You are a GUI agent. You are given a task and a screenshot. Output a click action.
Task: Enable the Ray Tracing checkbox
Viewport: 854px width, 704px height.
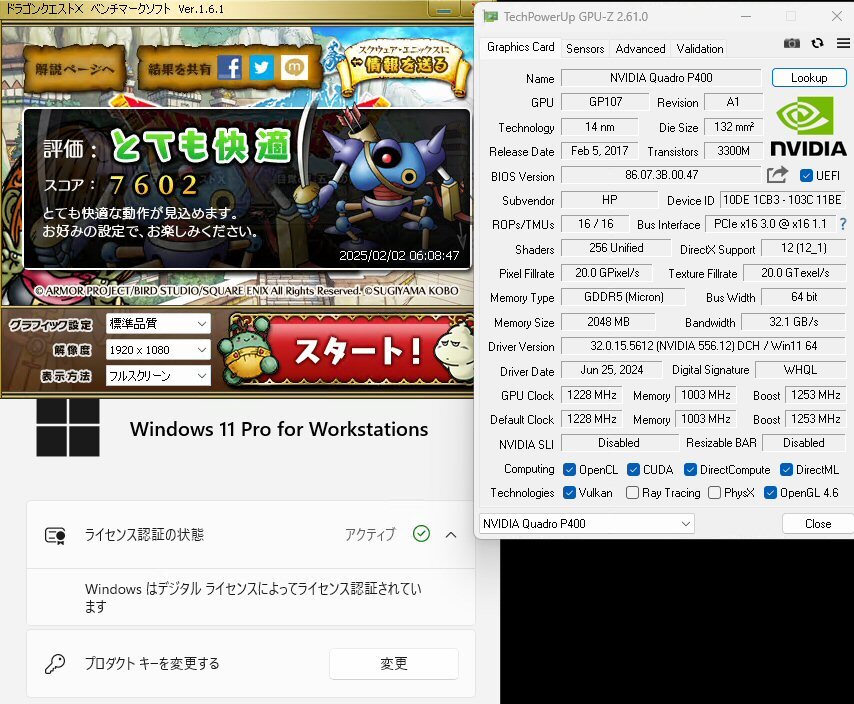[x=632, y=493]
